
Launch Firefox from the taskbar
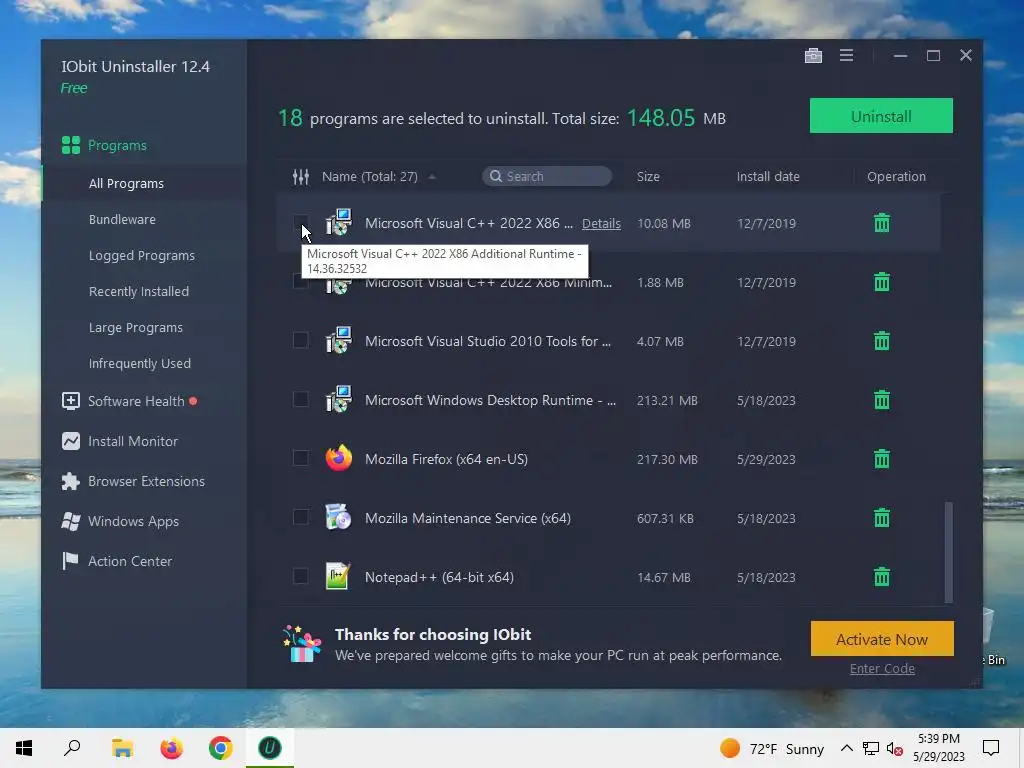pyautogui.click(x=172, y=748)
